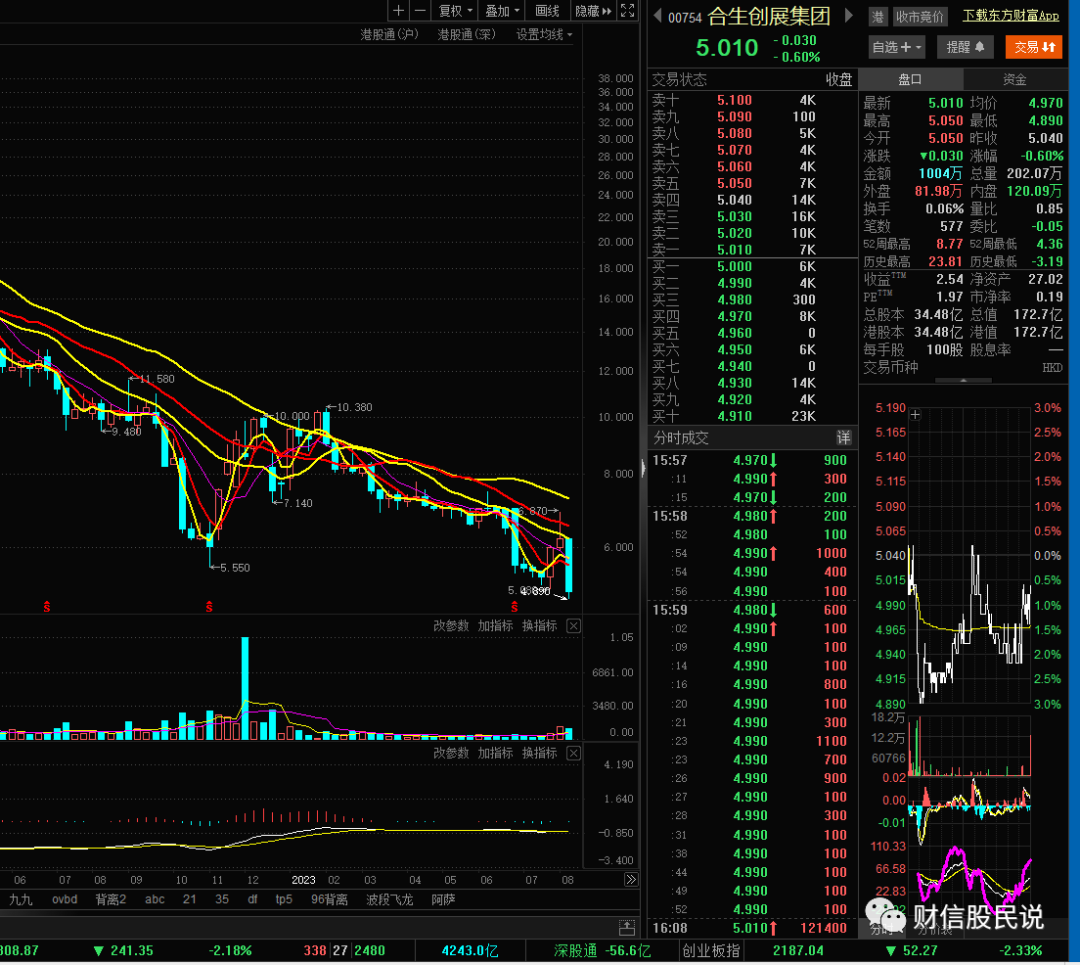1080x965 pixels.
Task: Select 波段飞龙 indicator tab
Action: [x=389, y=899]
